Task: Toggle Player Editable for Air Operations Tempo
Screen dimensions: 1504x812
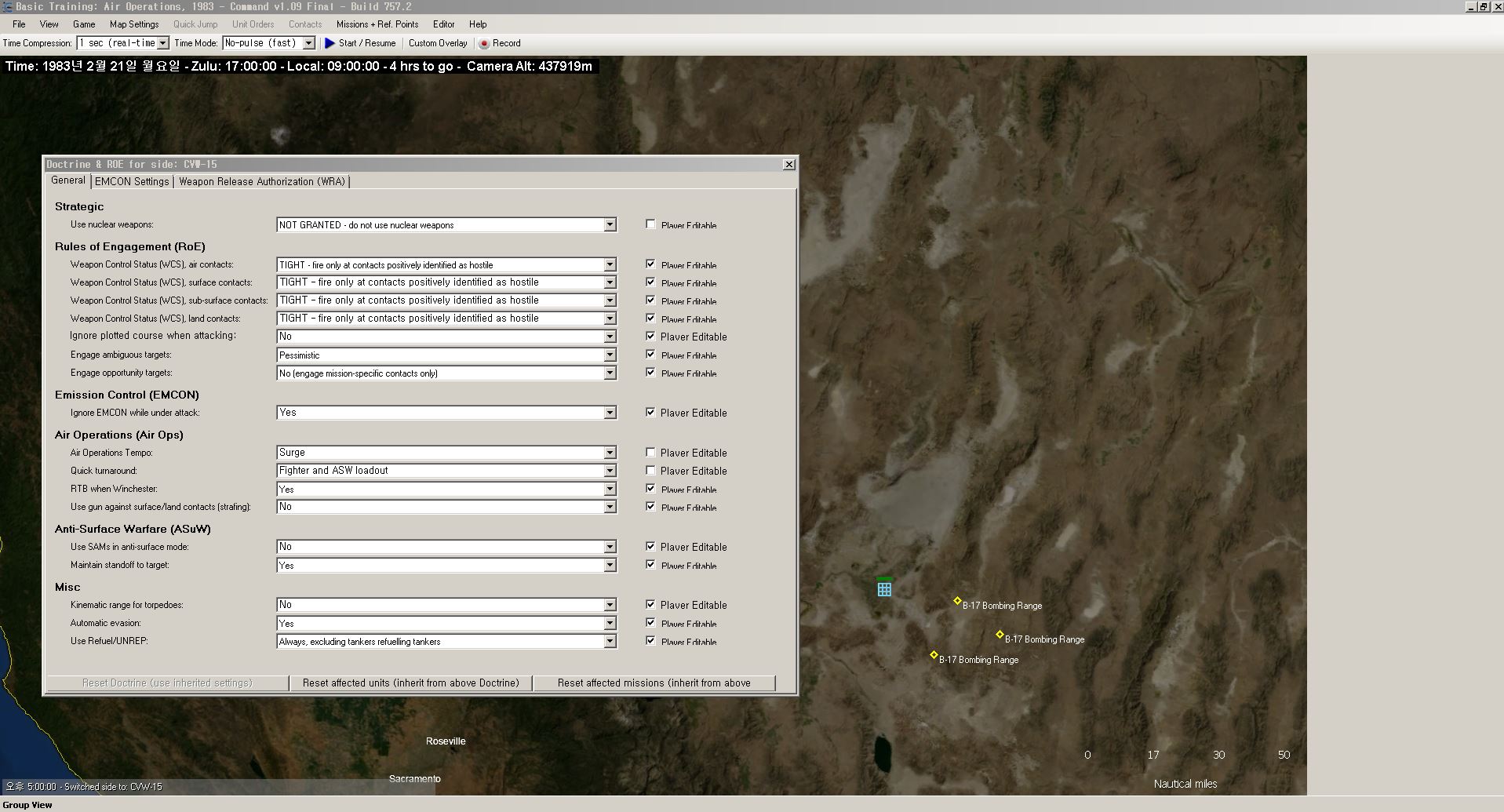Action: click(x=650, y=453)
